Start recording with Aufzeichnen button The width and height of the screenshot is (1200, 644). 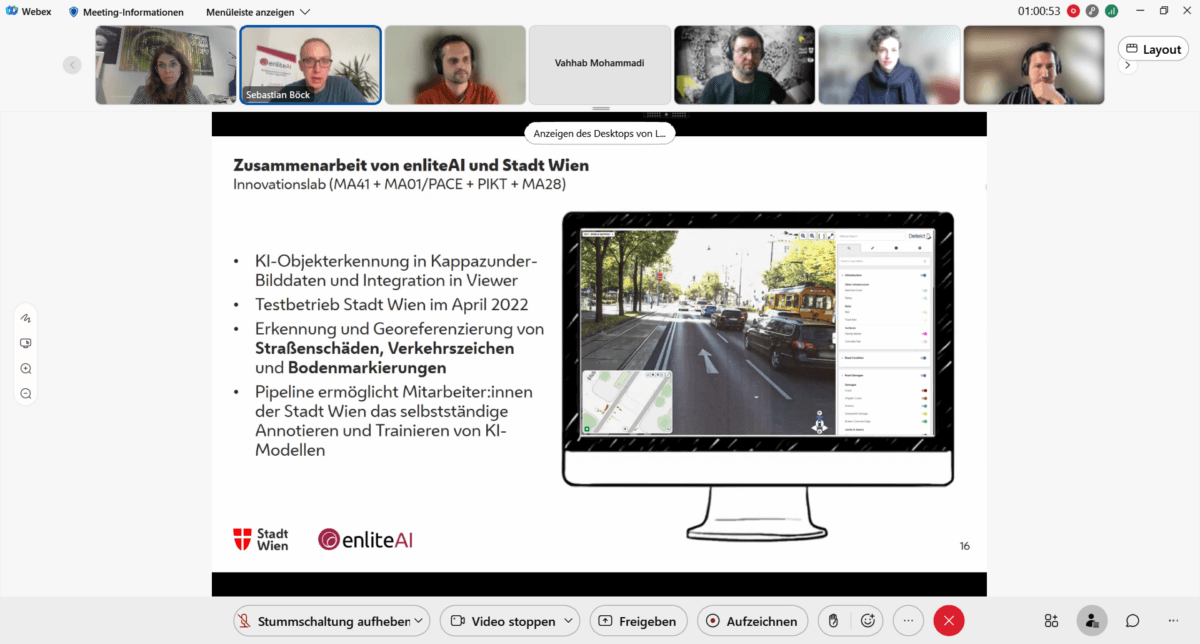(753, 621)
